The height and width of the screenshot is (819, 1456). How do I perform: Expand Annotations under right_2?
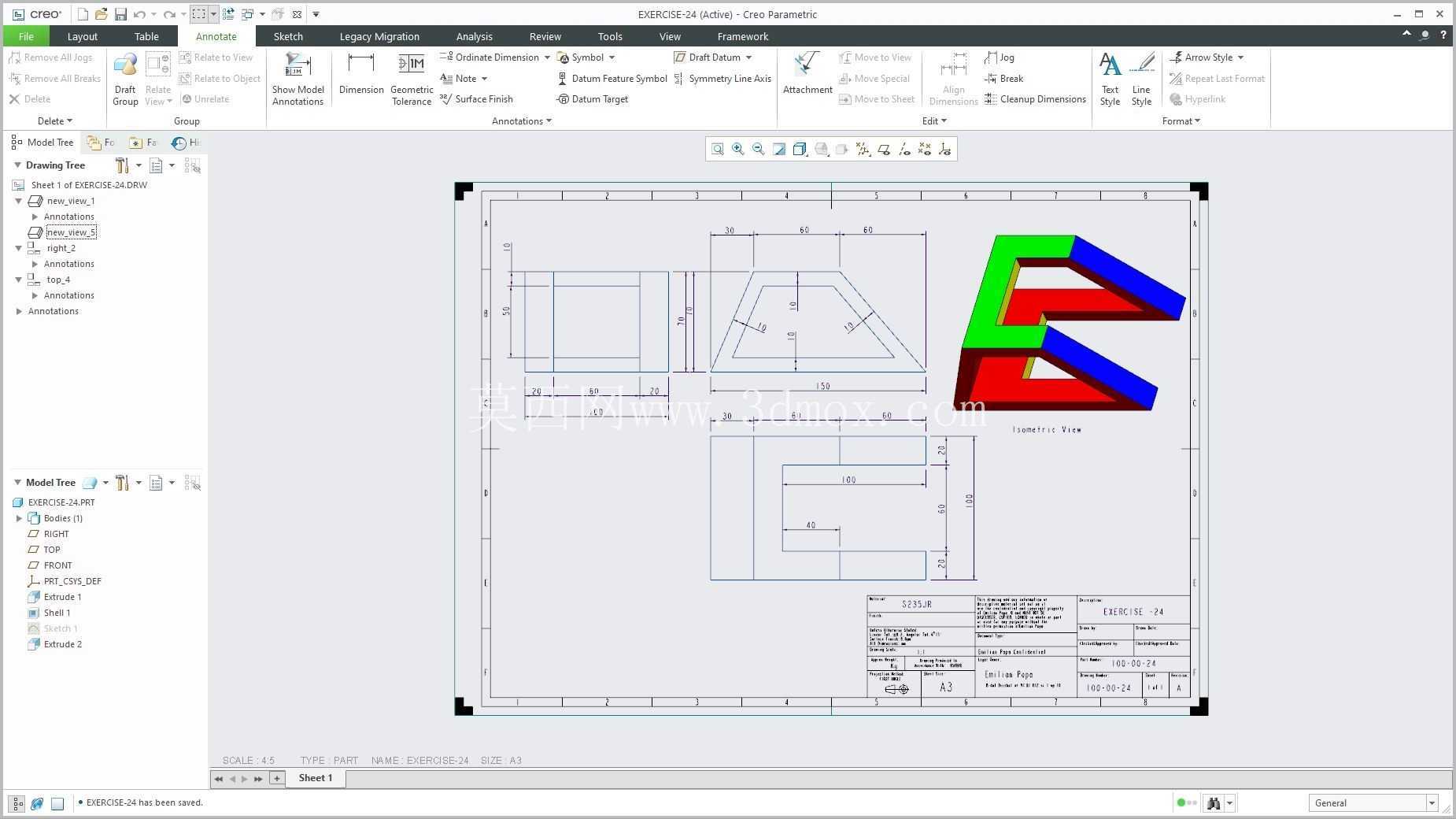(x=35, y=264)
